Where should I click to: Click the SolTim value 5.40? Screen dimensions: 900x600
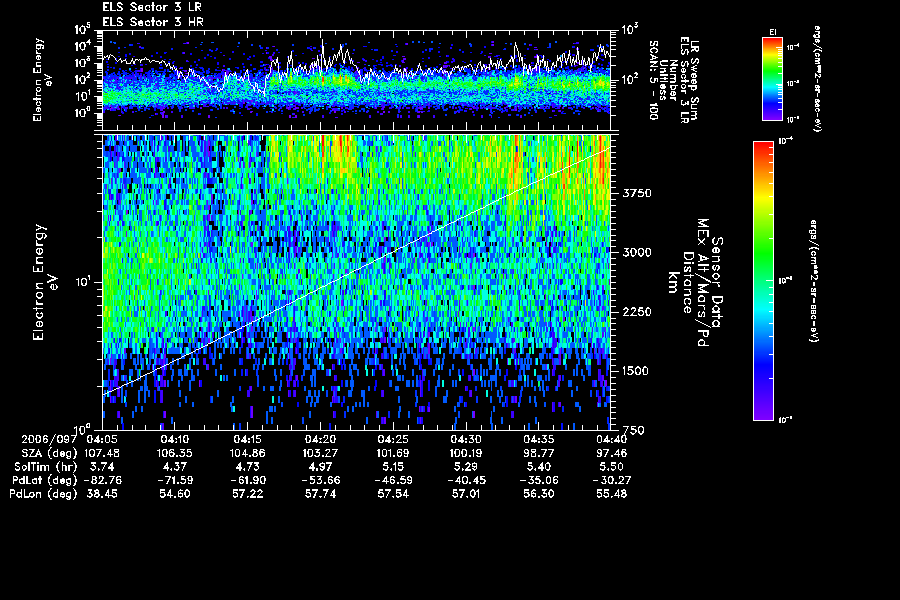point(538,467)
